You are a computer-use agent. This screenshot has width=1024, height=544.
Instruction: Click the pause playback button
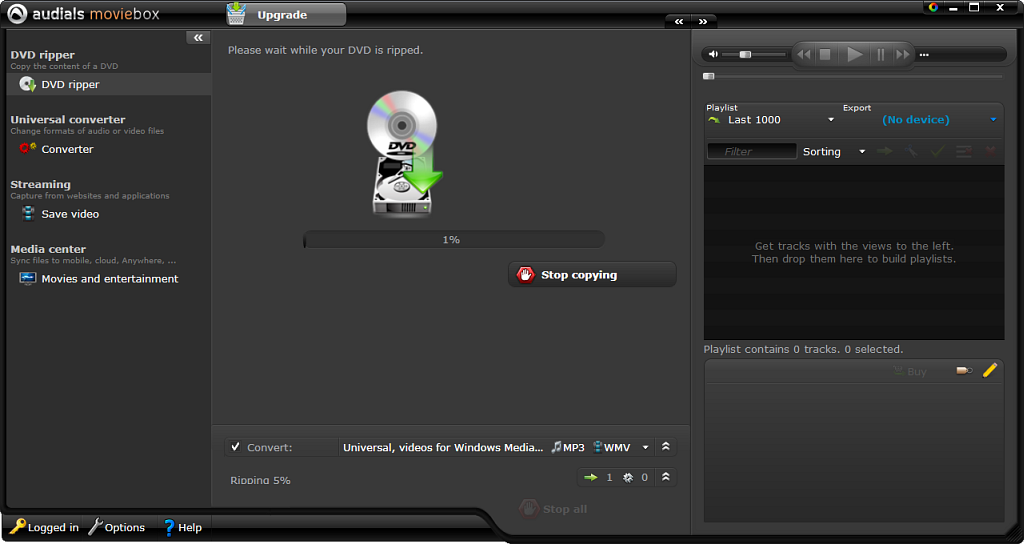(x=880, y=54)
